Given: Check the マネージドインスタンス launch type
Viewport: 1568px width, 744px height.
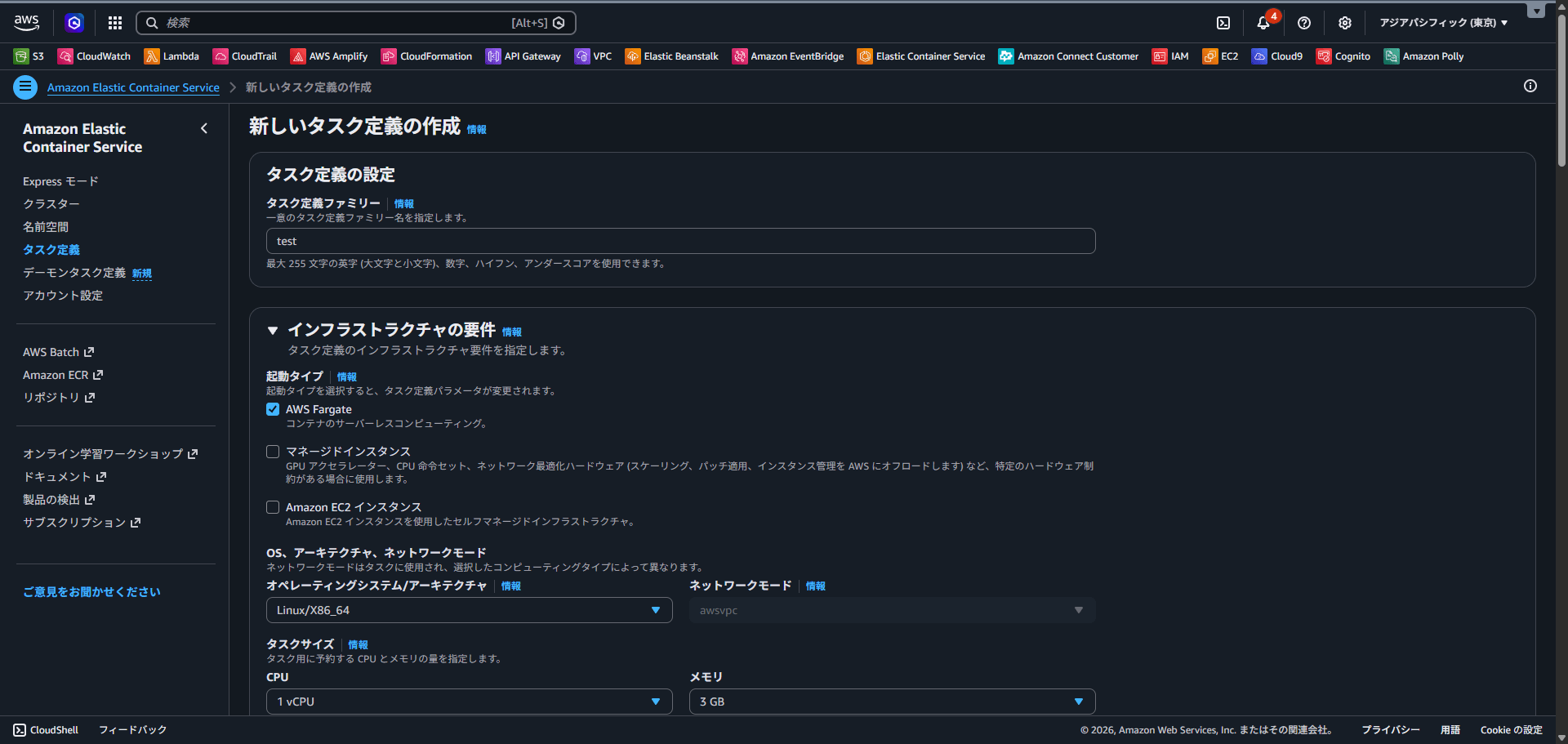Looking at the screenshot, I should pyautogui.click(x=273, y=452).
